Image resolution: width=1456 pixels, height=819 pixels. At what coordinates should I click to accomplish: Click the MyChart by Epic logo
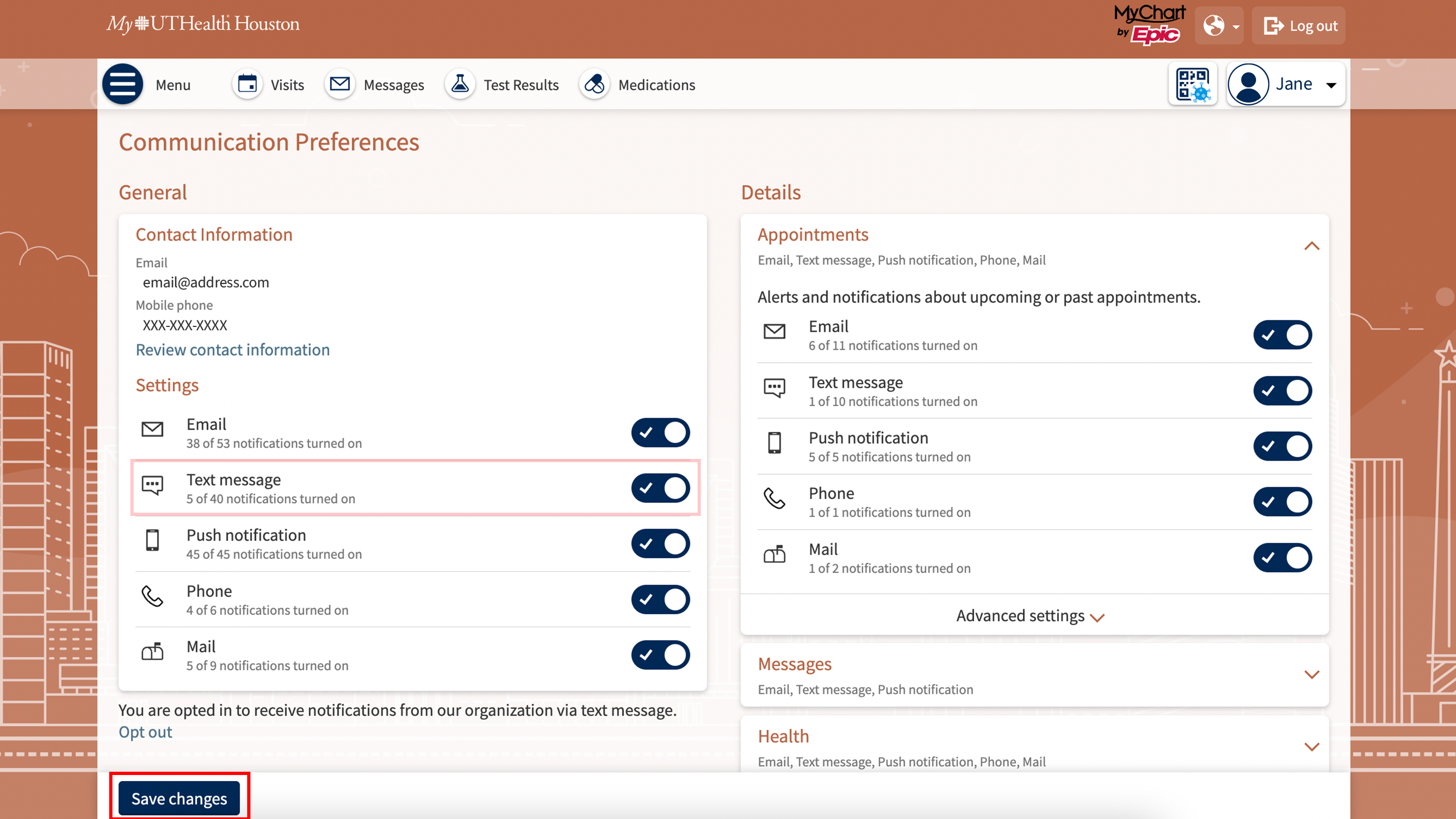click(1149, 25)
